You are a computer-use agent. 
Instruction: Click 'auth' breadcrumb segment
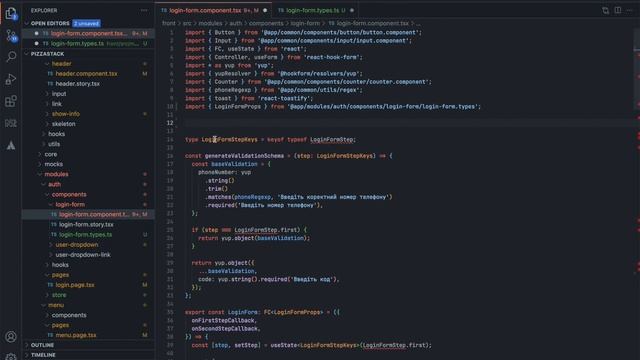pos(236,24)
